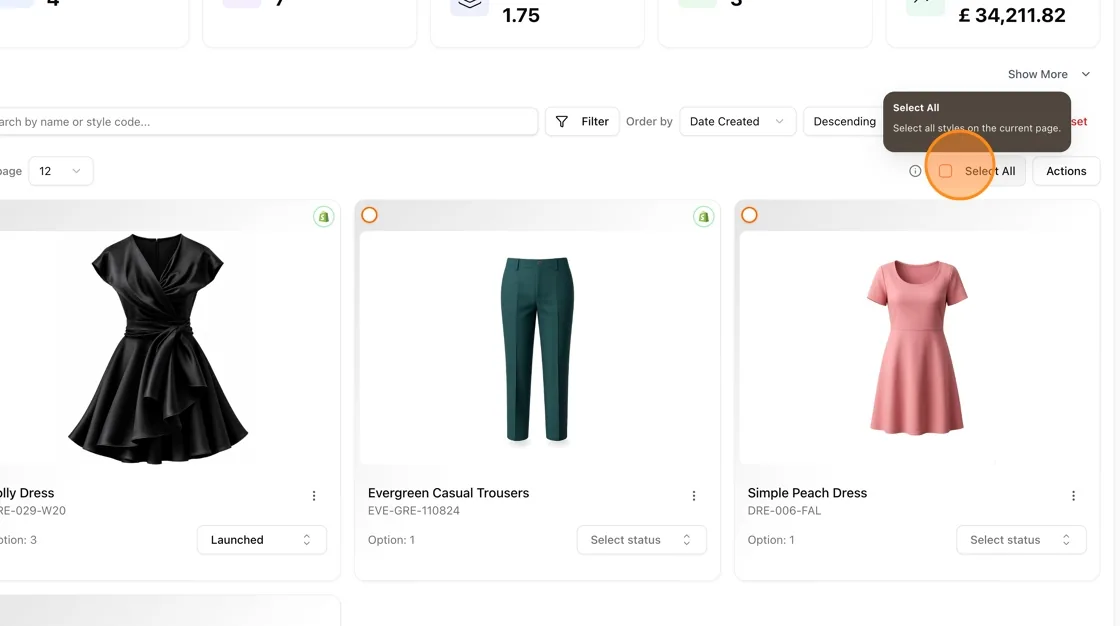Viewport: 1120px width, 626px height.
Task: Open the black dress product image
Action: click(x=158, y=348)
